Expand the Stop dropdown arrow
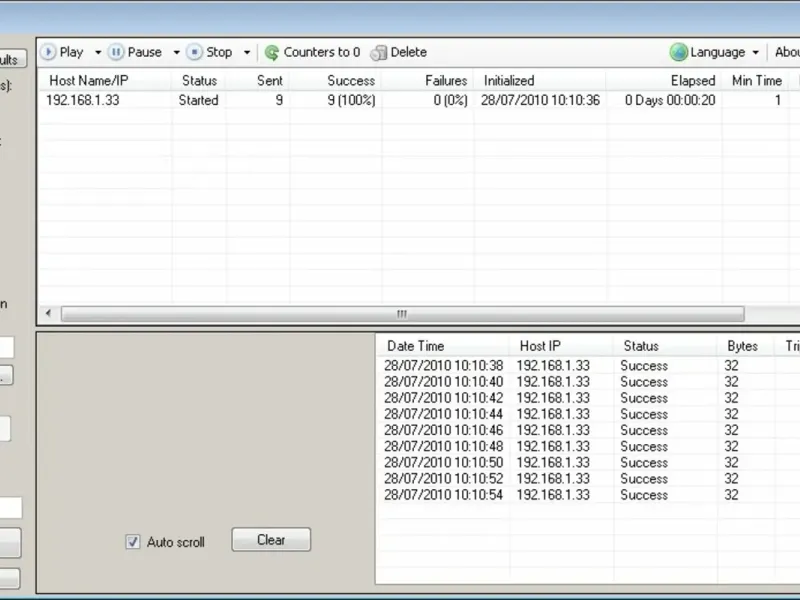The image size is (800, 600). [x=247, y=52]
